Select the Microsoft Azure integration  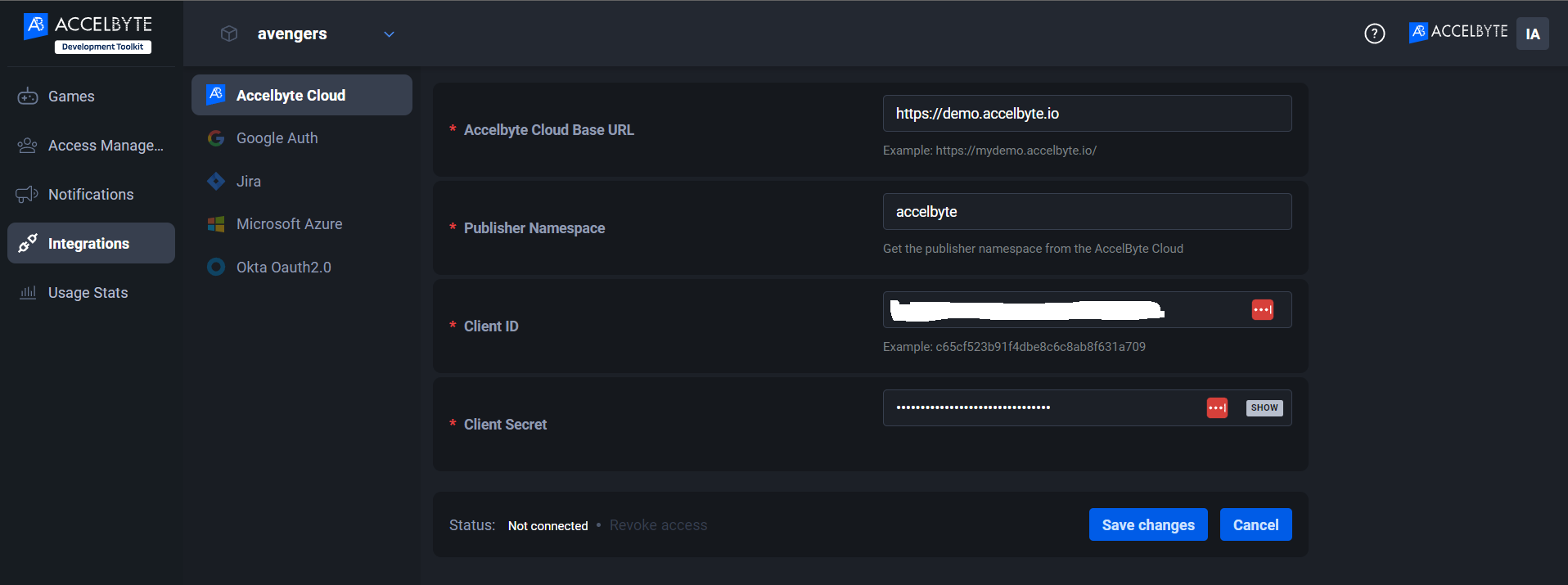[x=302, y=224]
